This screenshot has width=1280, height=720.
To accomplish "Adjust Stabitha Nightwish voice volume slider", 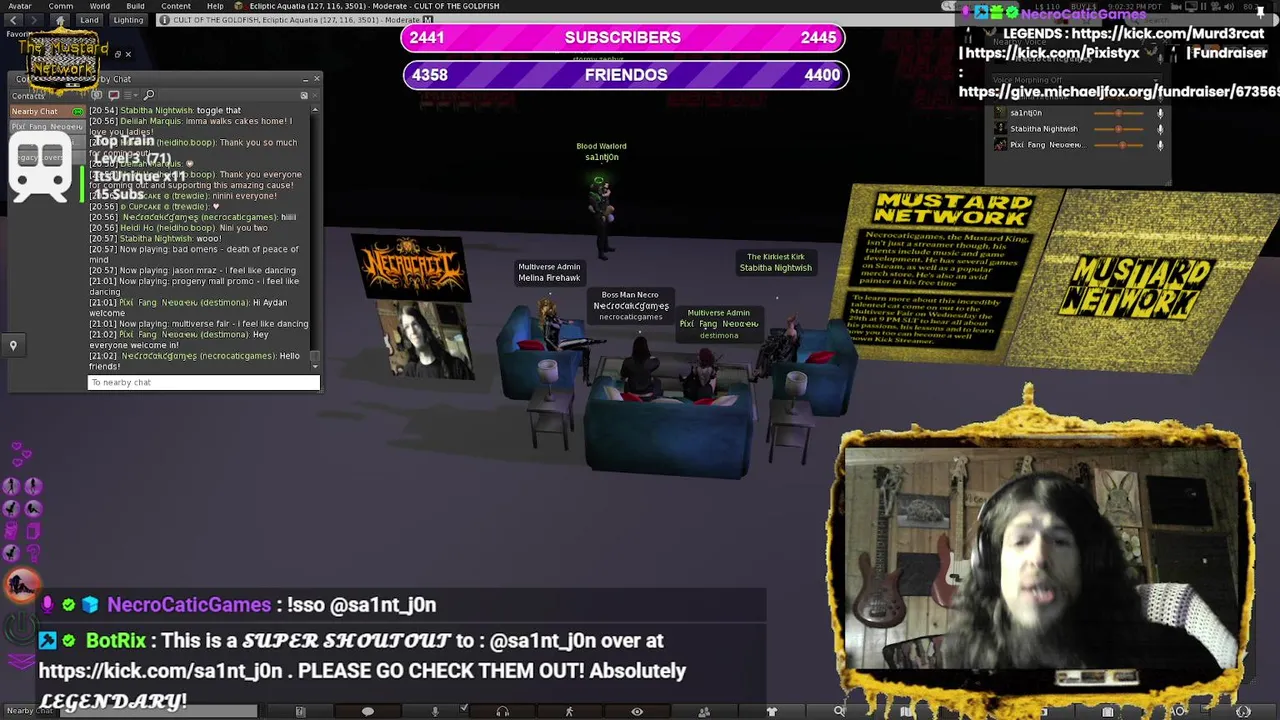I will (x=1118, y=129).
